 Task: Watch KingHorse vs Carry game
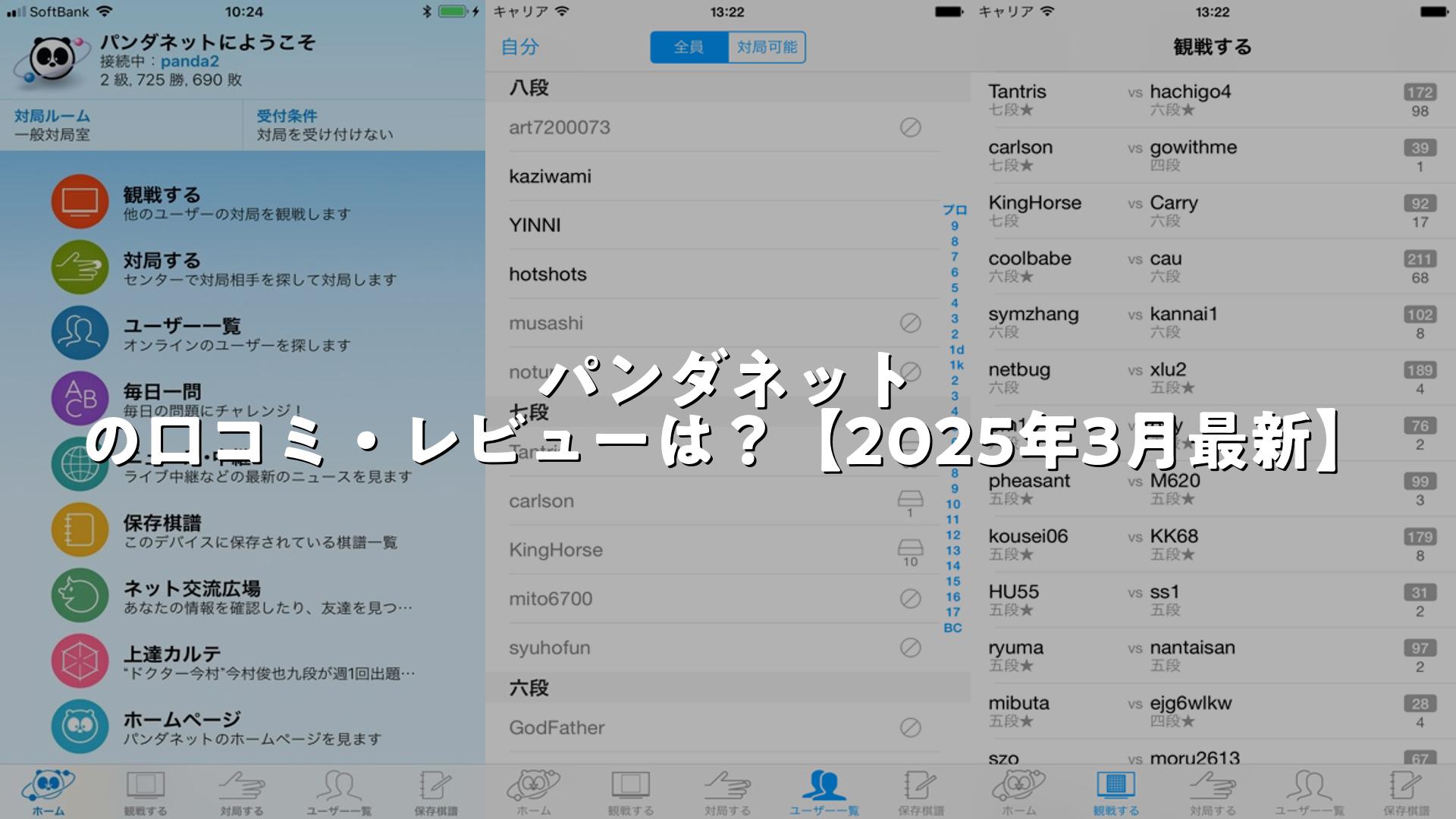point(1213,211)
